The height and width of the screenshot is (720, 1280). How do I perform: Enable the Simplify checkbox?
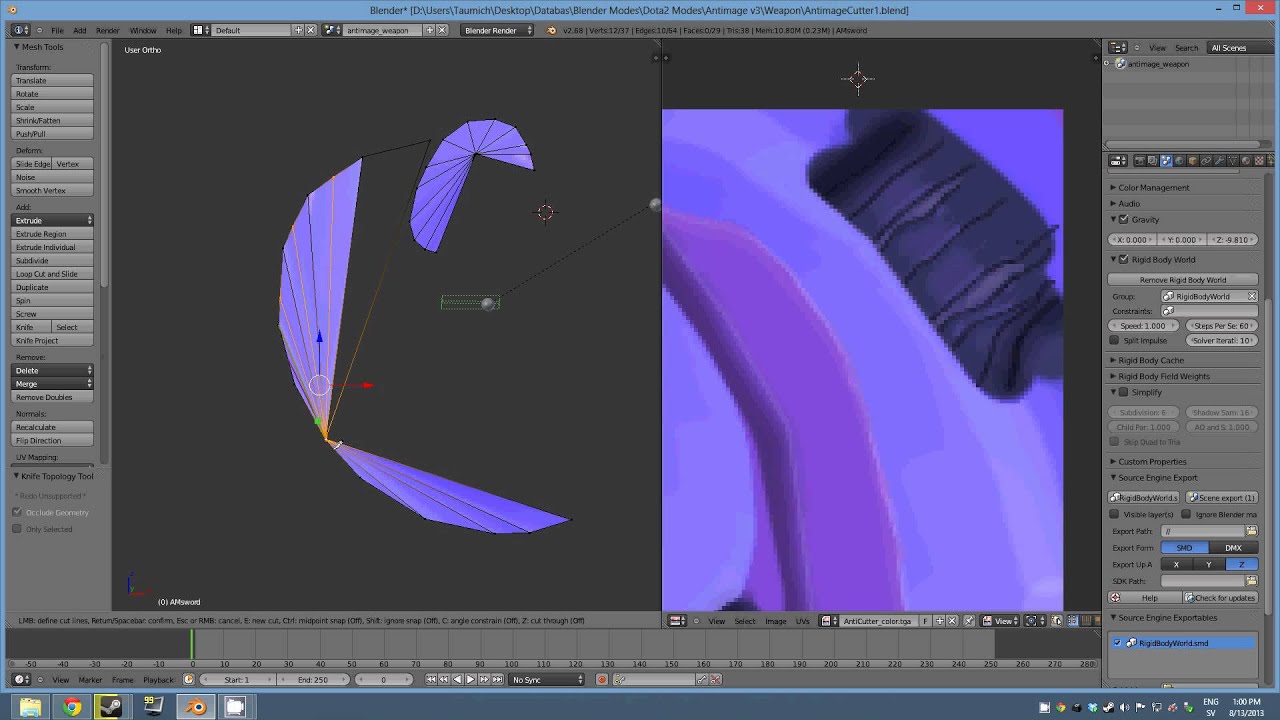tap(1123, 393)
